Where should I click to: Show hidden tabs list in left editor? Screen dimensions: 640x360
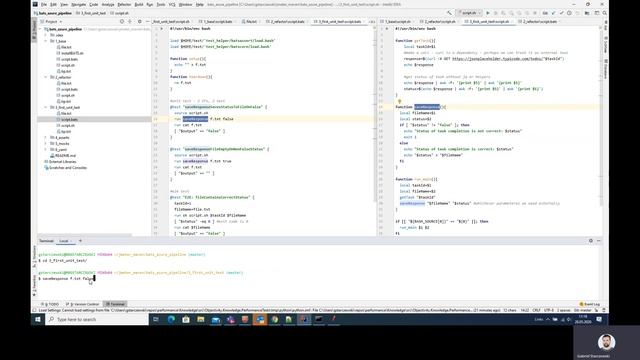pyautogui.click(x=371, y=21)
